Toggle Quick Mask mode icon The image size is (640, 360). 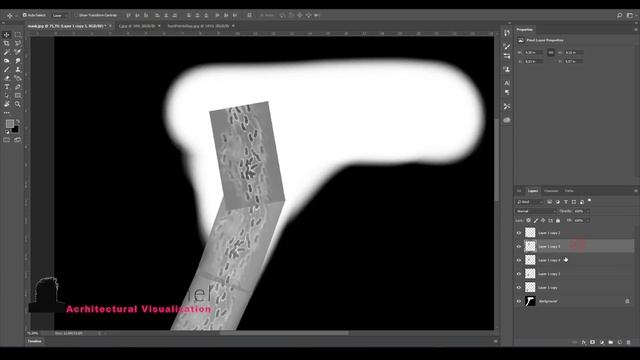click(x=7, y=140)
